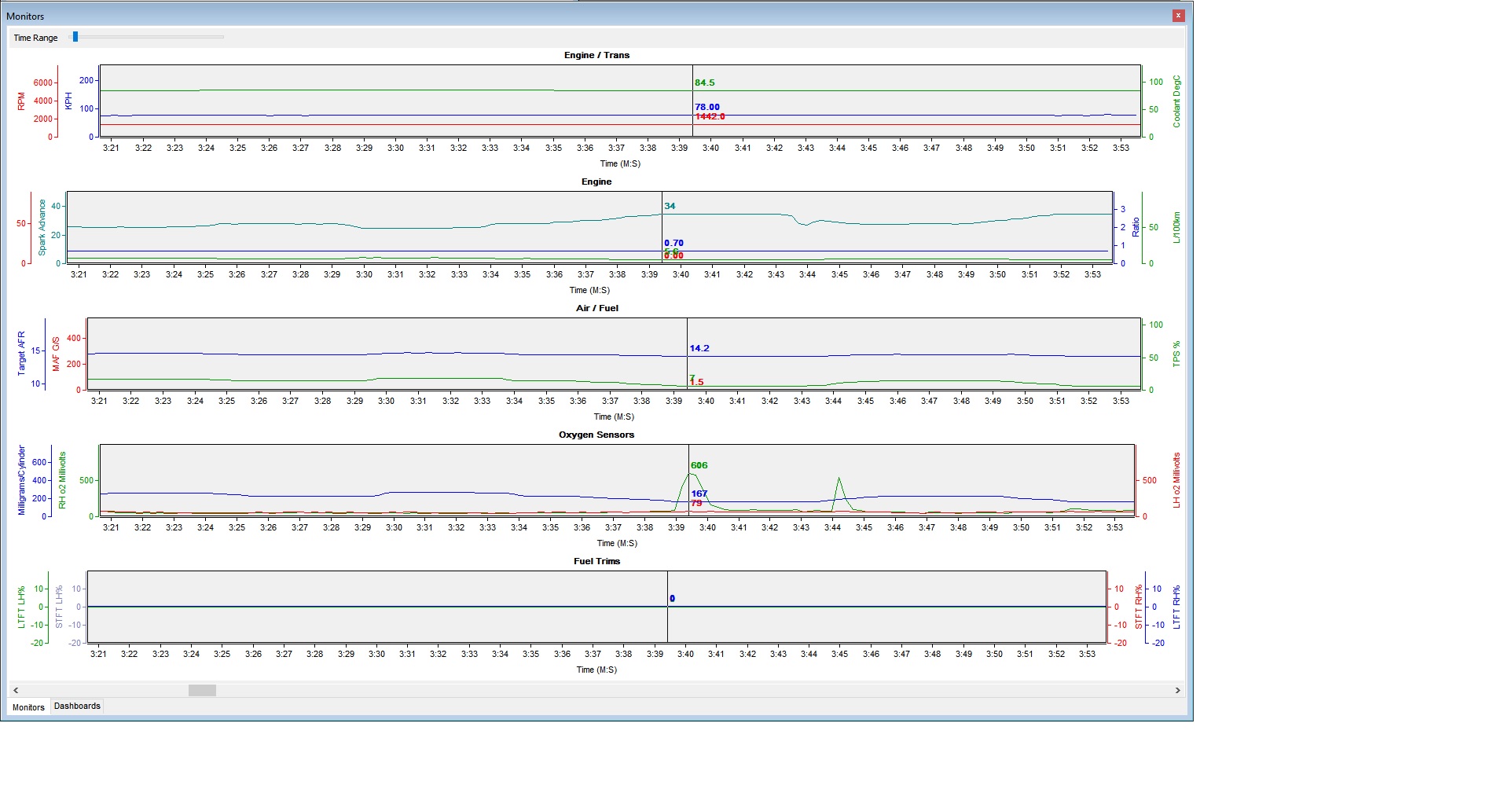Adjust the Time Range slider handle

pyautogui.click(x=75, y=36)
